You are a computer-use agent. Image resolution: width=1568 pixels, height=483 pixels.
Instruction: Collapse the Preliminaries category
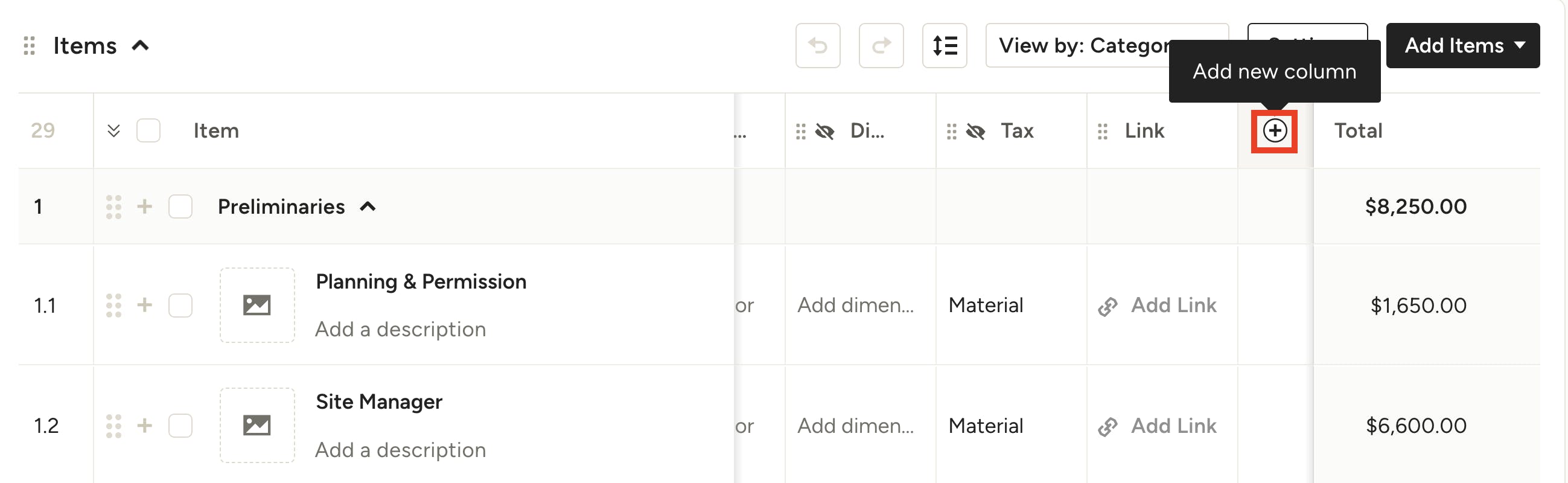368,206
